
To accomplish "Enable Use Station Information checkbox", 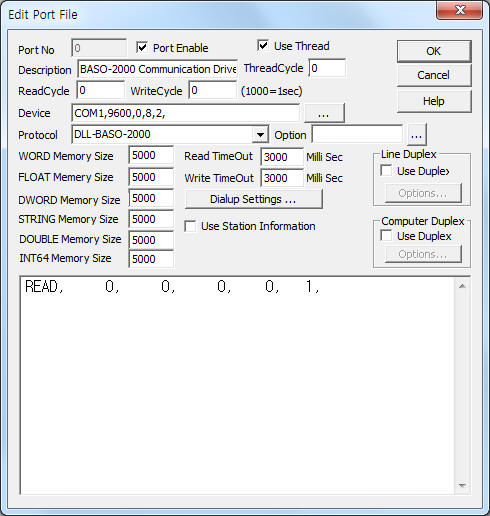I will click(190, 226).
